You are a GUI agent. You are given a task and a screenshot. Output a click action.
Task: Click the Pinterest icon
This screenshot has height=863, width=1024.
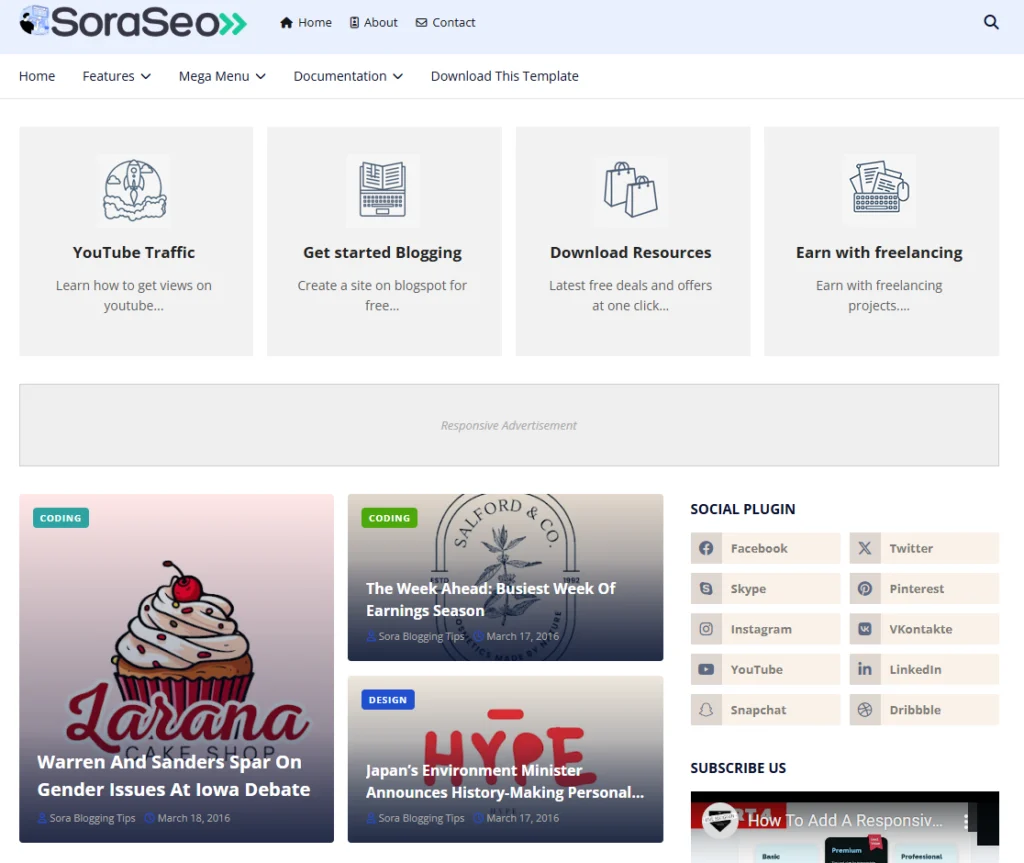click(865, 589)
